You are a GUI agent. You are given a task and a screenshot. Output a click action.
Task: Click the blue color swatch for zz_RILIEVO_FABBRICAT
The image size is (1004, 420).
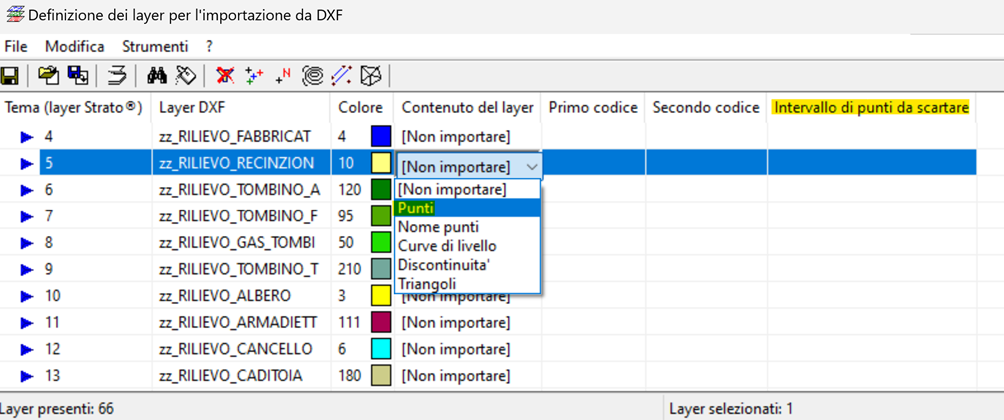coord(381,136)
